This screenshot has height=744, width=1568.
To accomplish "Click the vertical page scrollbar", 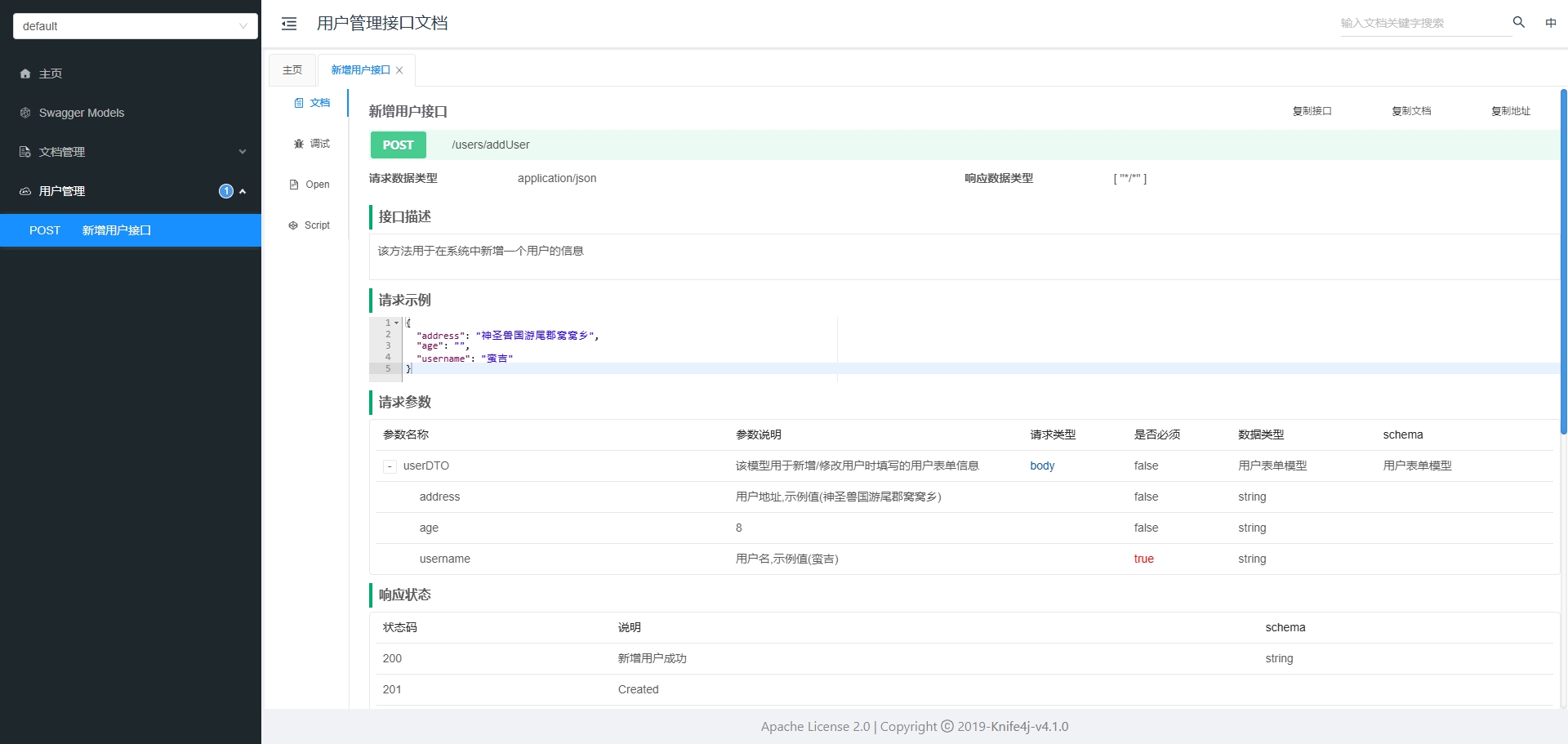I will tap(1564, 261).
